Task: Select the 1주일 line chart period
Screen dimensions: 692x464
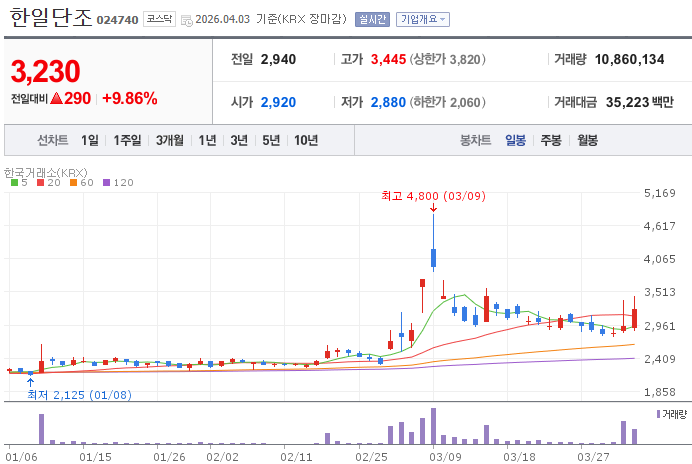Action: 127,140
